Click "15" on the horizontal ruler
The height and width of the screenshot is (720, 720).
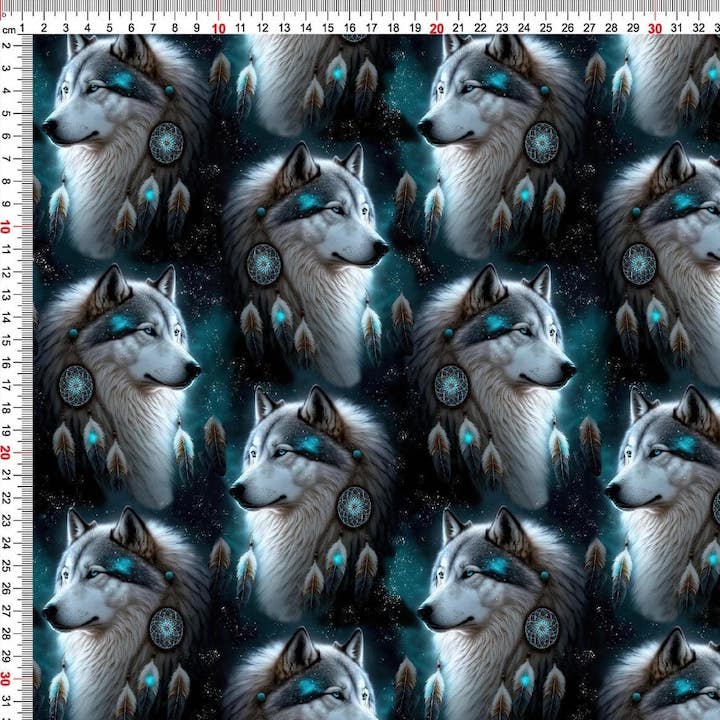click(328, 28)
